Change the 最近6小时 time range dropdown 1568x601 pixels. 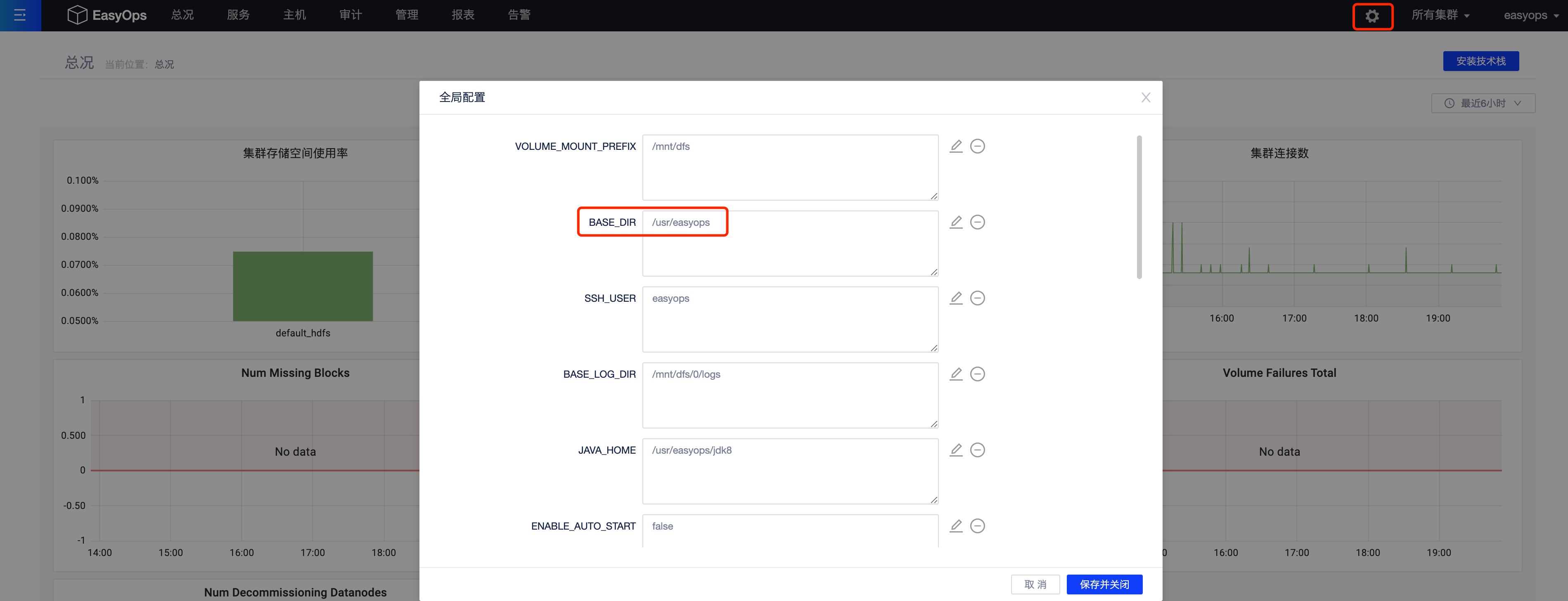click(1483, 103)
